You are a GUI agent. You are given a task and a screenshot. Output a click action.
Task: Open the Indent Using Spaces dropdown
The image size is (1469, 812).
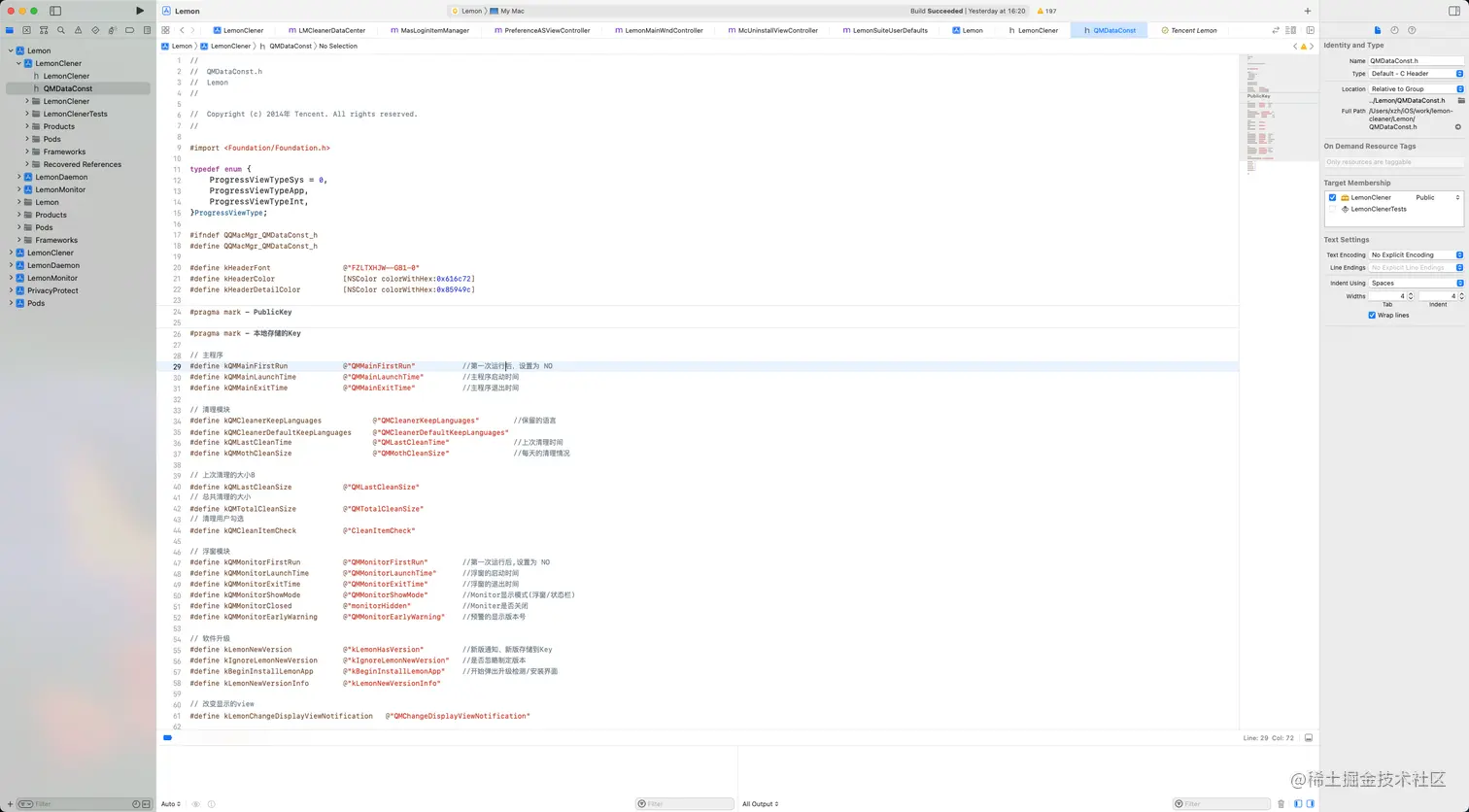click(x=1417, y=283)
